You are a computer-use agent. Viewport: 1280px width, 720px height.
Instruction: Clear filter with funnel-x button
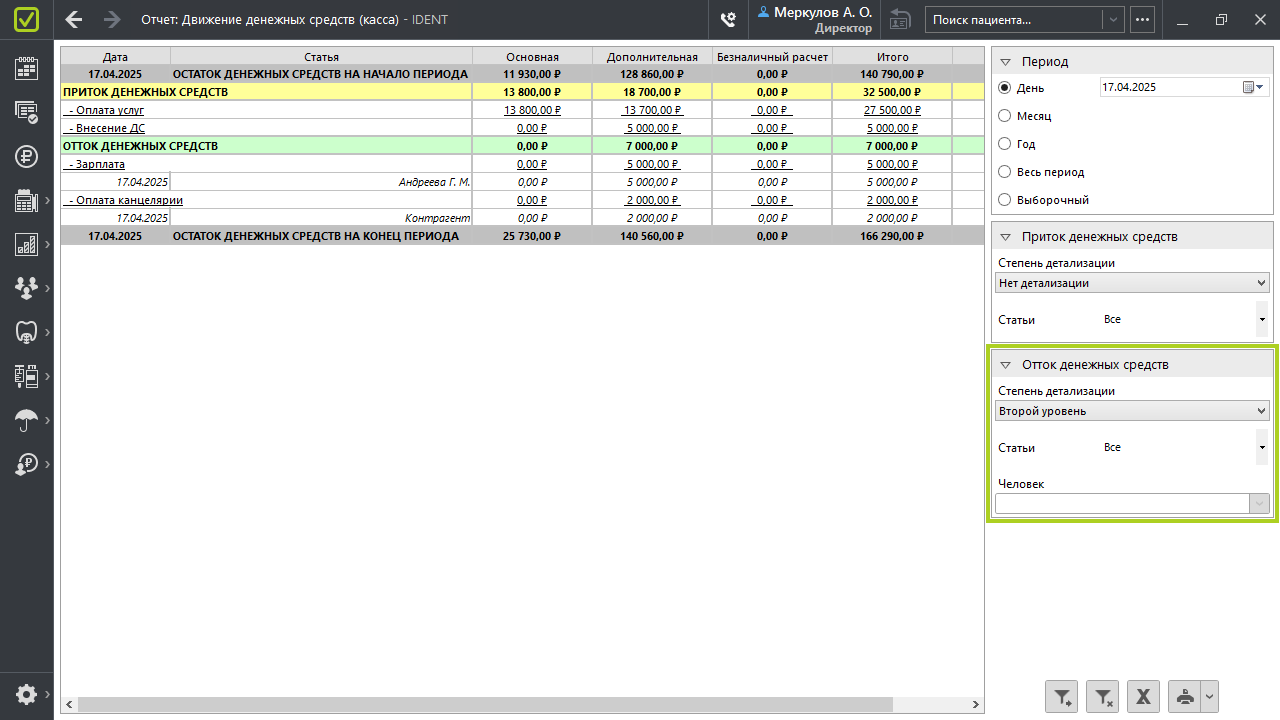tap(1102, 696)
